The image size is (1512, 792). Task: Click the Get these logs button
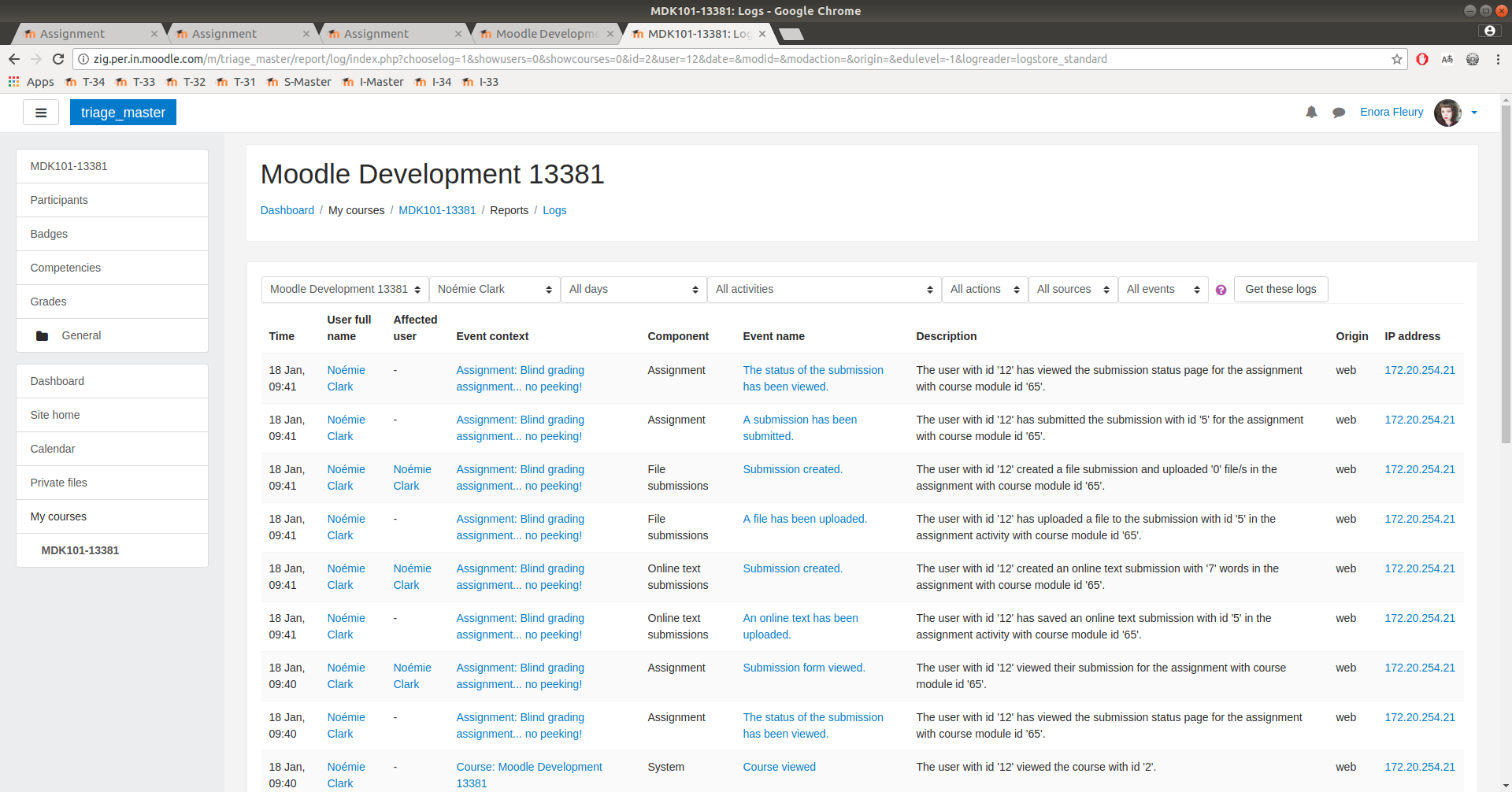point(1280,290)
